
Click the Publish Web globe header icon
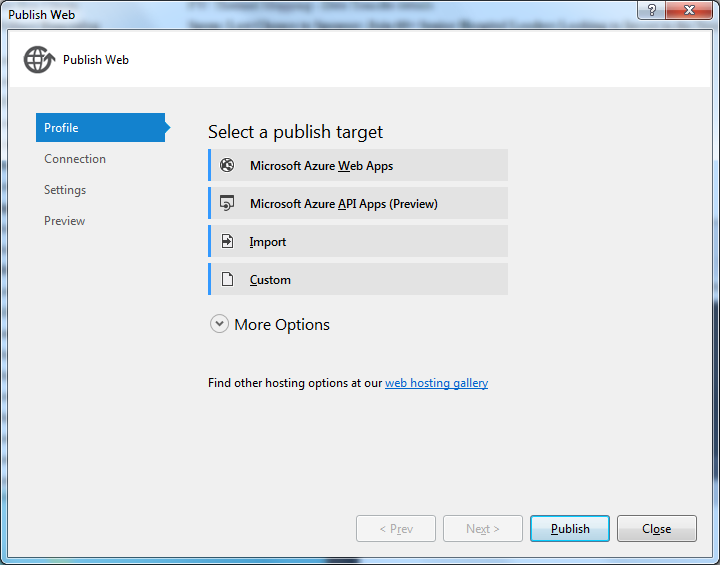pos(39,59)
